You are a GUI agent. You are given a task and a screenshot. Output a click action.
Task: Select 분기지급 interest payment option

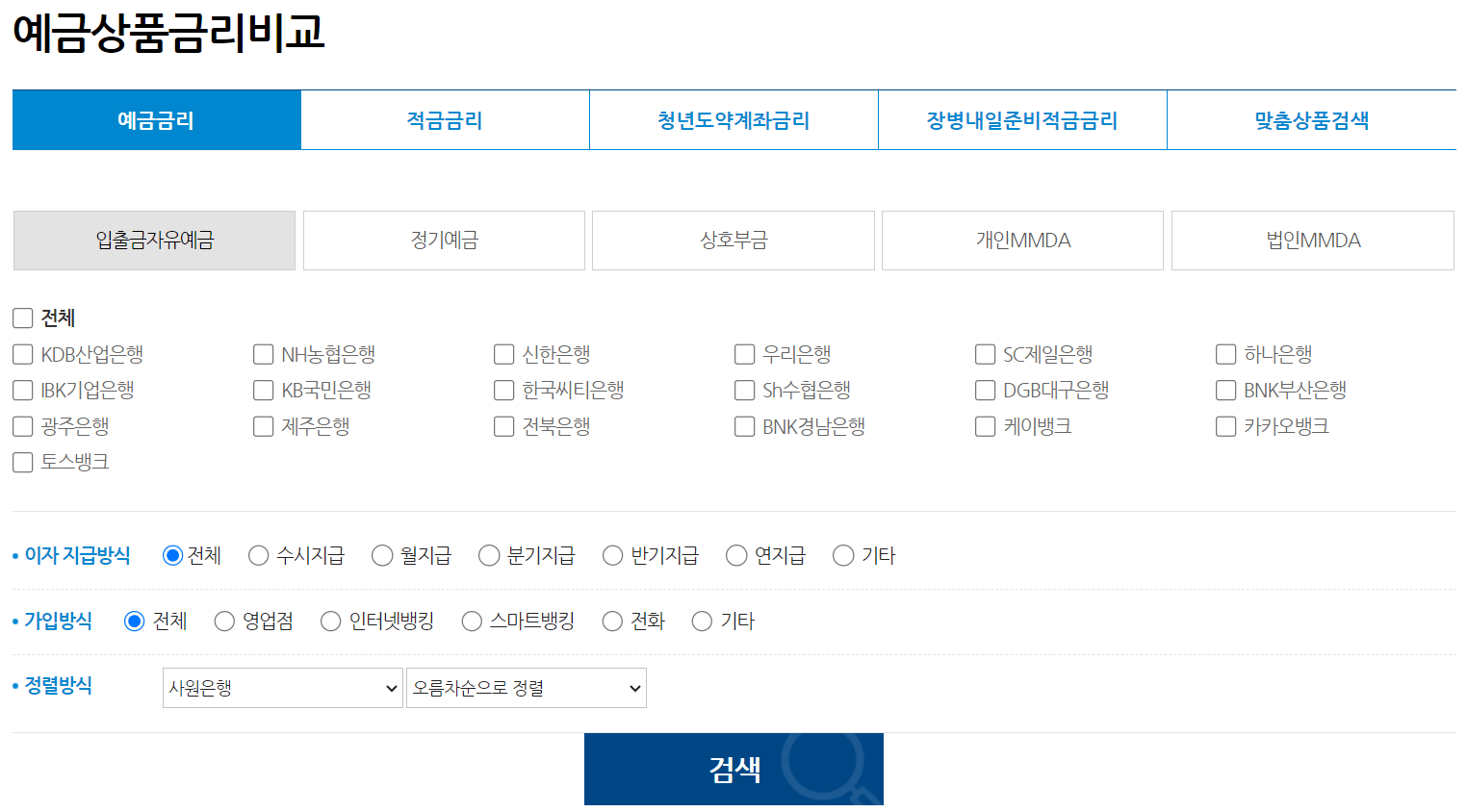(490, 556)
